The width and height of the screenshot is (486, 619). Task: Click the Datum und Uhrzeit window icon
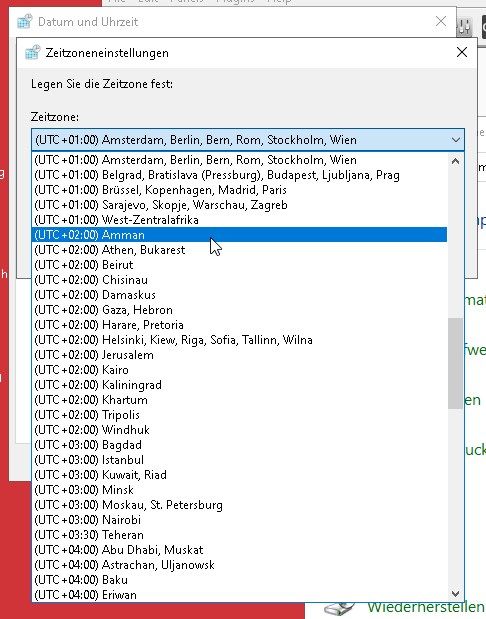click(x=24, y=21)
